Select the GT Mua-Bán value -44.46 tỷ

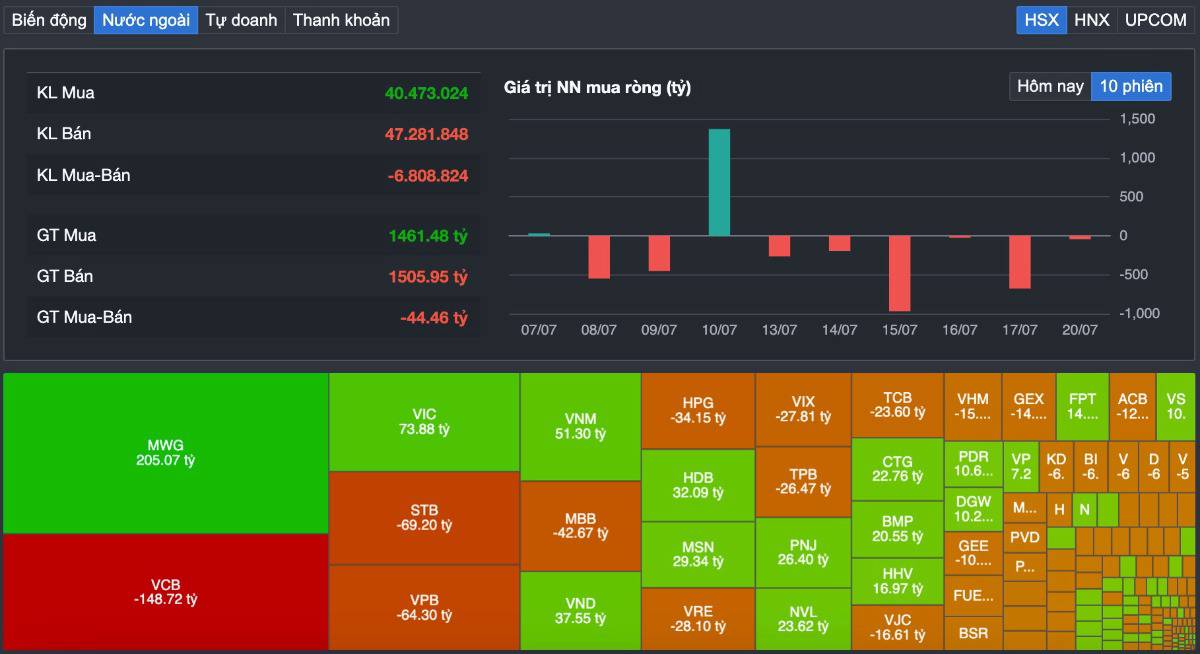433,318
